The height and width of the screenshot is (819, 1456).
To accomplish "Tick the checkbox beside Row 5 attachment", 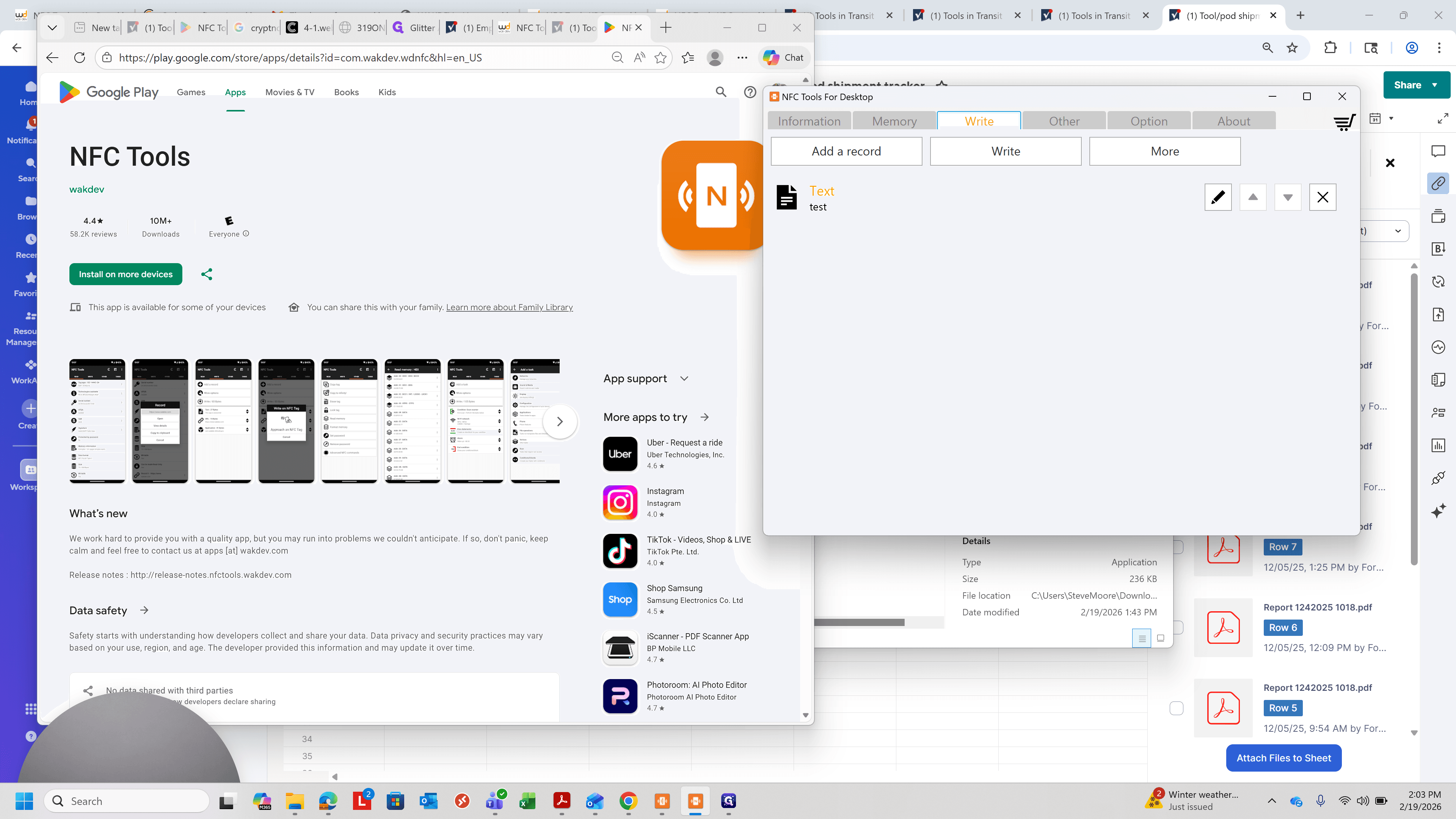I will [1176, 708].
